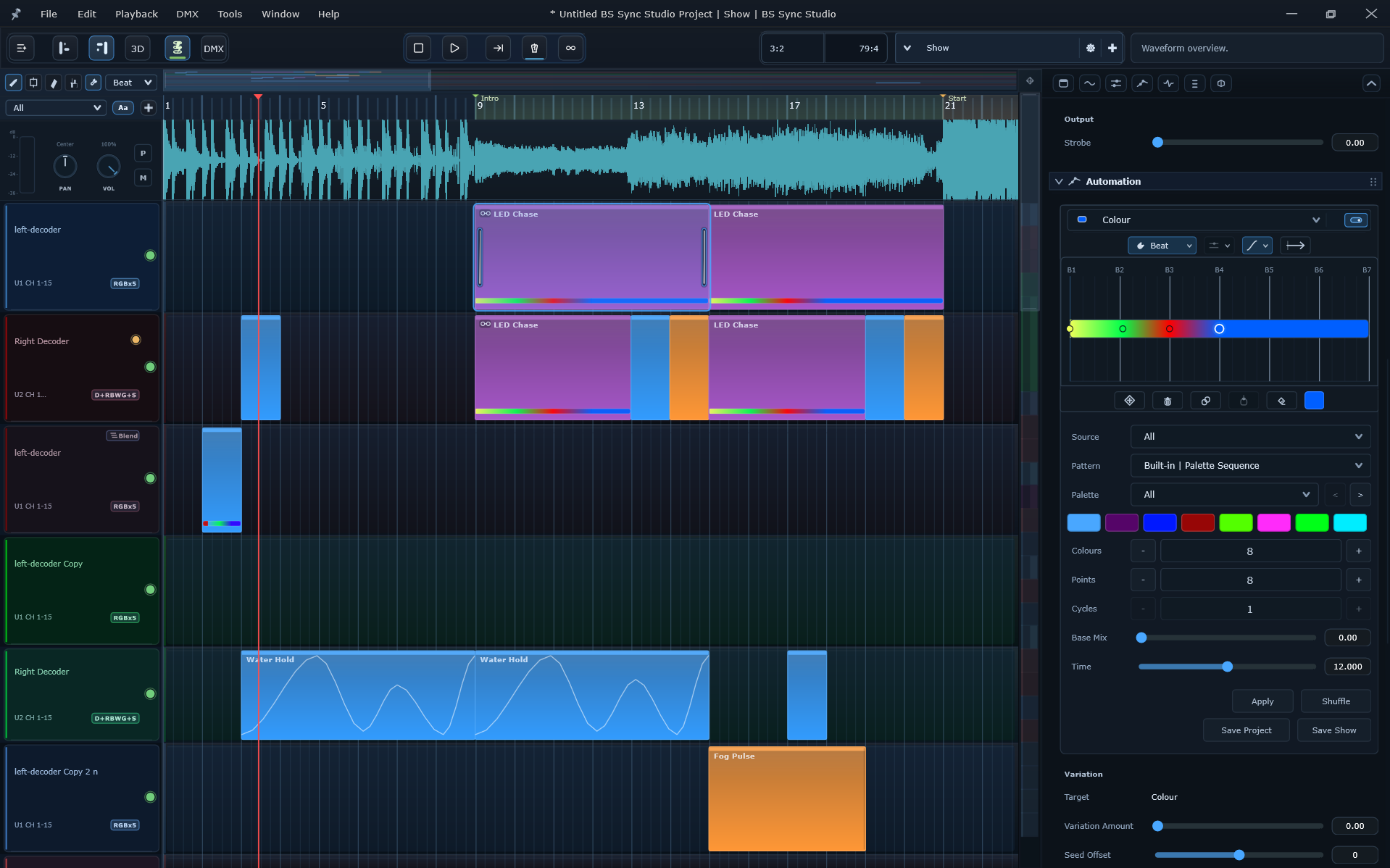Click the Shuffle button
This screenshot has height=868, width=1390.
pyautogui.click(x=1336, y=701)
